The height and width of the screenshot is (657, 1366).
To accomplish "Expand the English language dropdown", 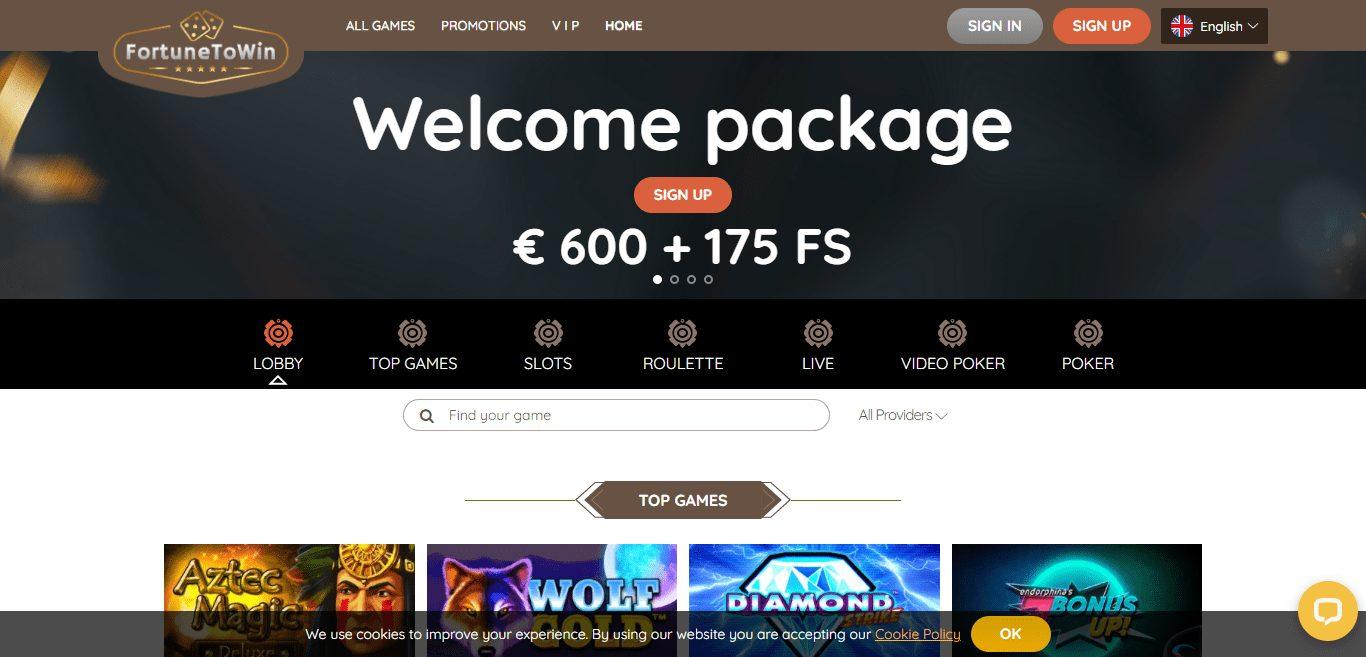I will (1214, 26).
